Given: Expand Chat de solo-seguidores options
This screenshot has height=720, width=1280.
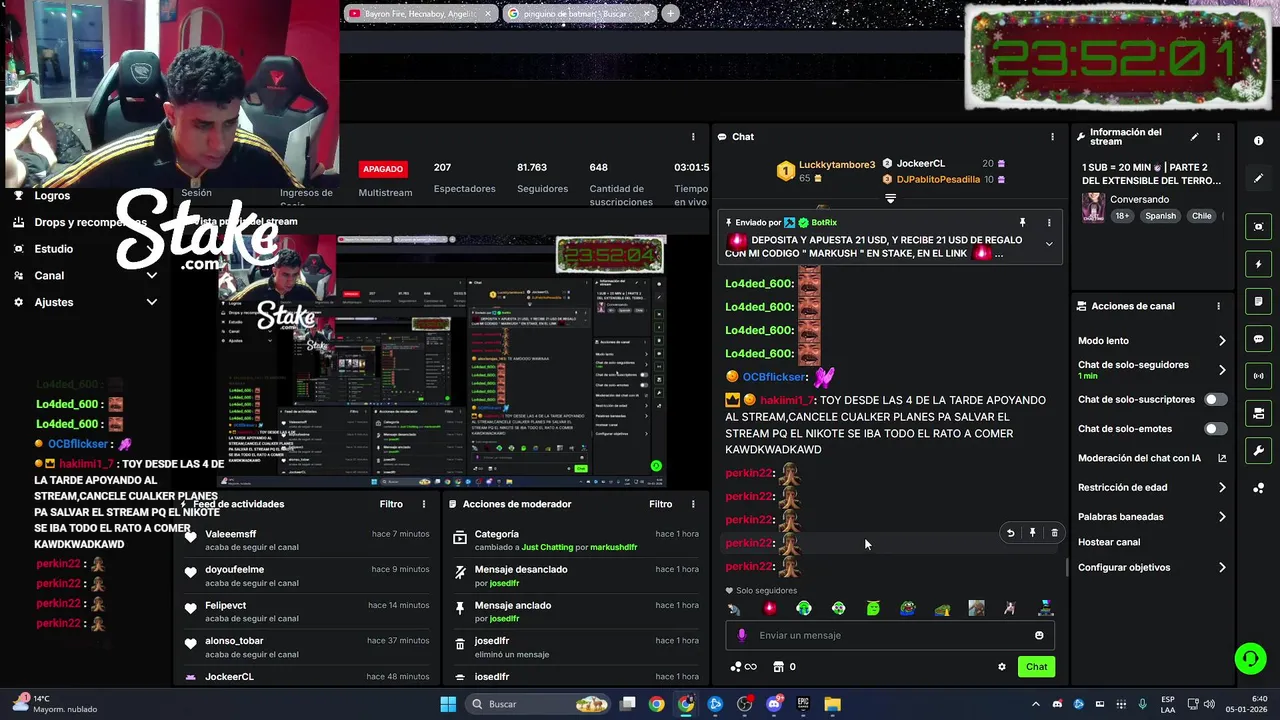Looking at the screenshot, I should (1222, 370).
